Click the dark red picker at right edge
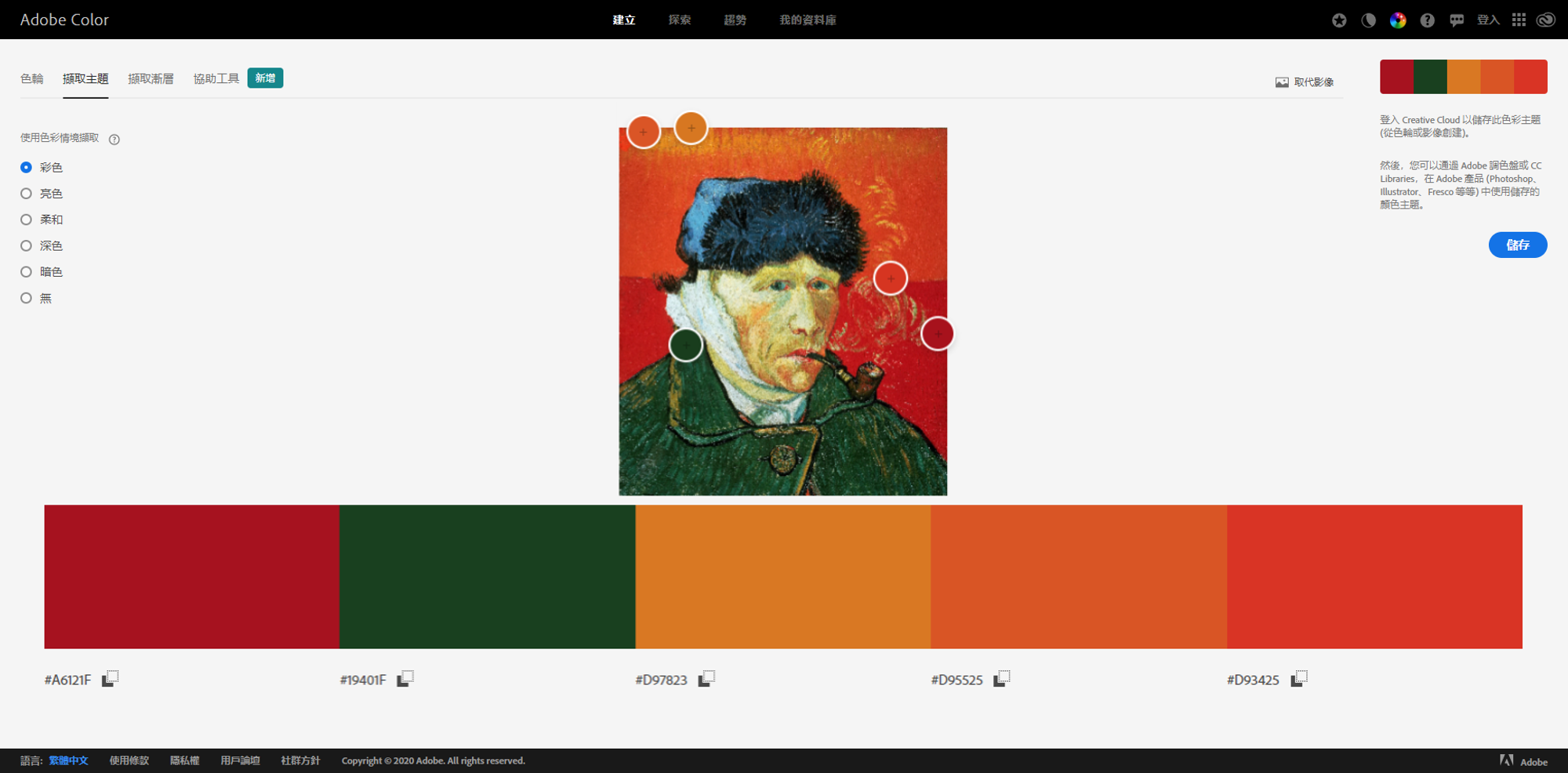1568x773 pixels. [938, 334]
